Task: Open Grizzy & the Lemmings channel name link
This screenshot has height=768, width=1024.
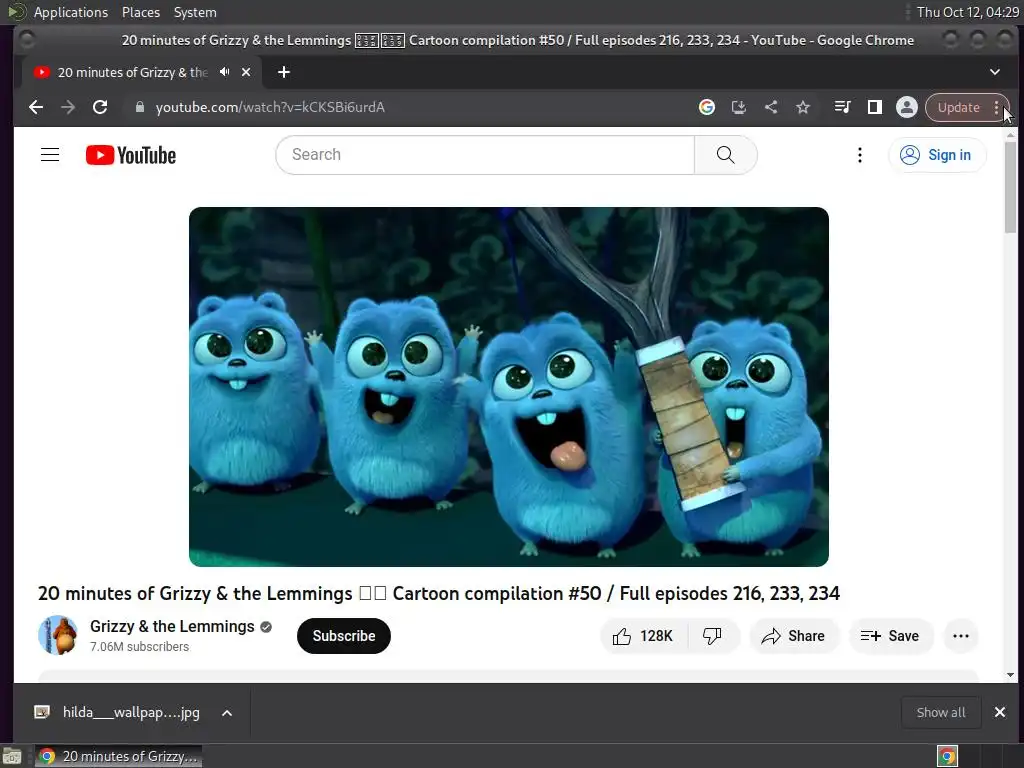Action: click(x=172, y=626)
